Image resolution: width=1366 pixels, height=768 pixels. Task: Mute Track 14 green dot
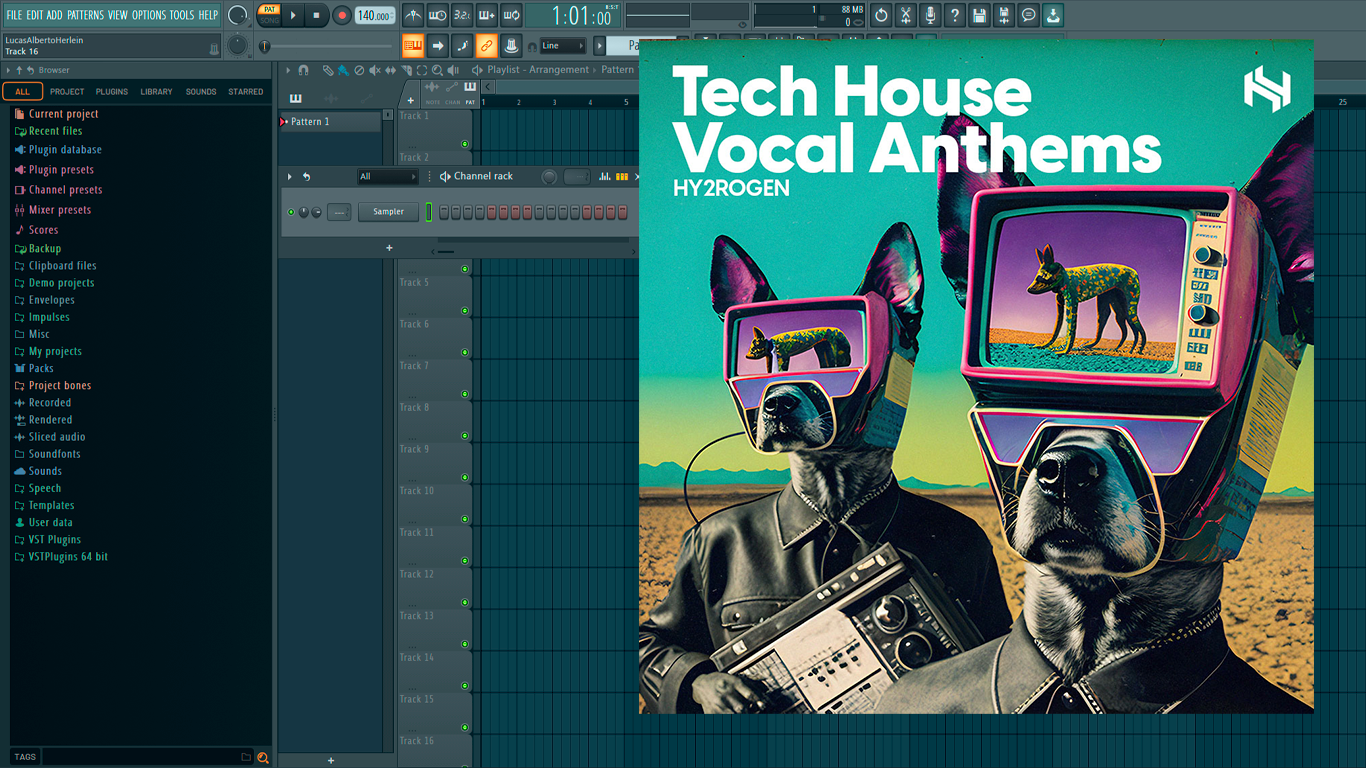tap(465, 686)
